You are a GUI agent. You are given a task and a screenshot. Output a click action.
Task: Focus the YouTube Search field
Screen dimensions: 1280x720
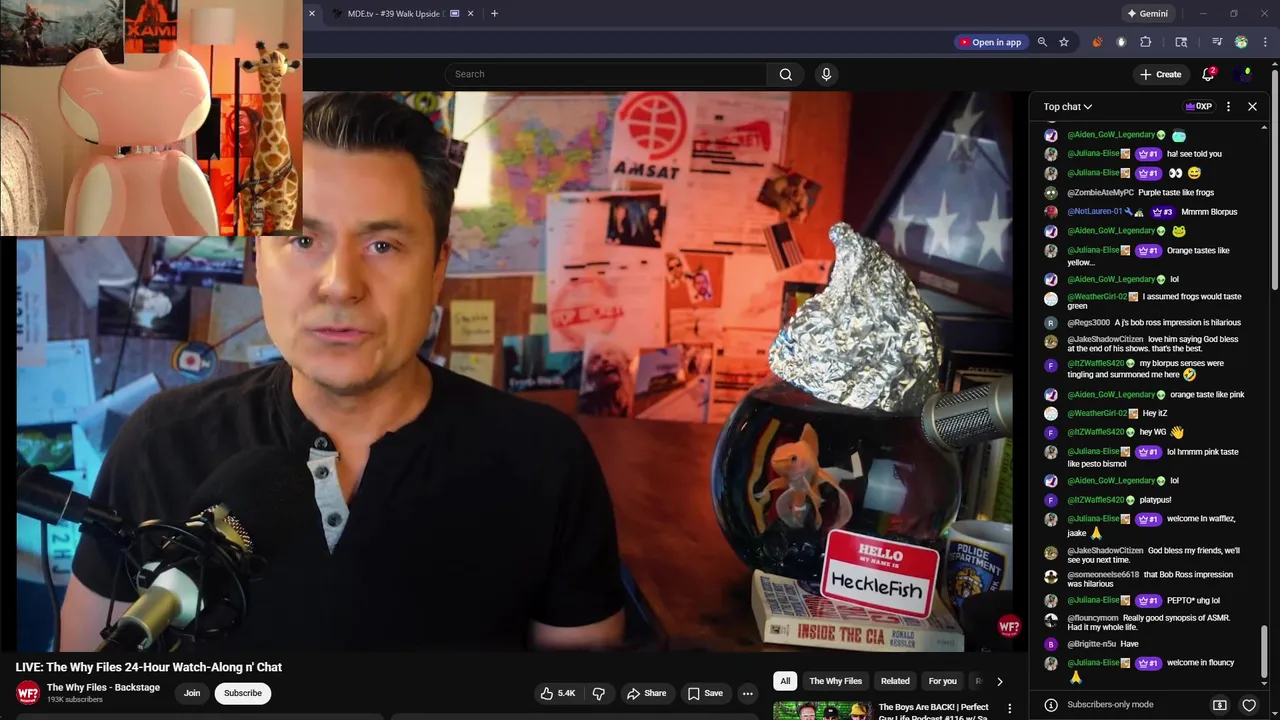click(606, 74)
